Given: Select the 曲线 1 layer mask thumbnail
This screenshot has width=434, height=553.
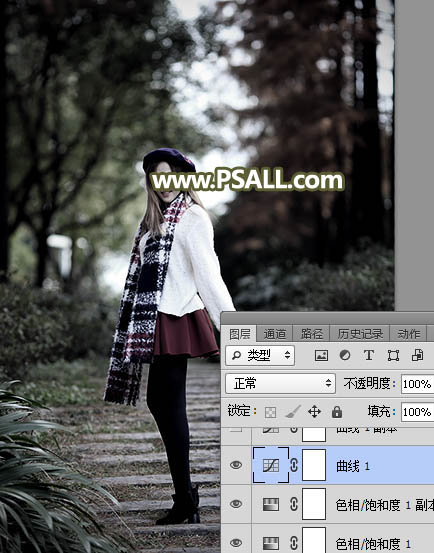Looking at the screenshot, I should point(314,465).
